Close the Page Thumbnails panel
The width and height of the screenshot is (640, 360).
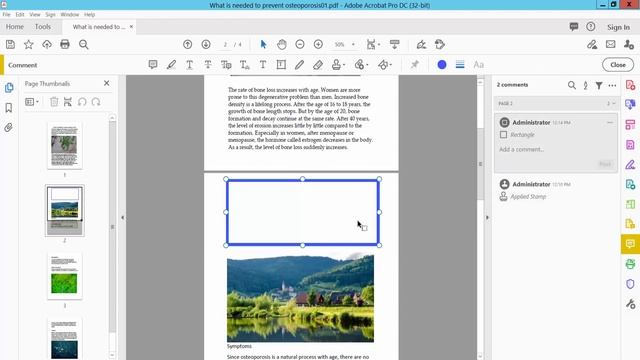click(107, 83)
